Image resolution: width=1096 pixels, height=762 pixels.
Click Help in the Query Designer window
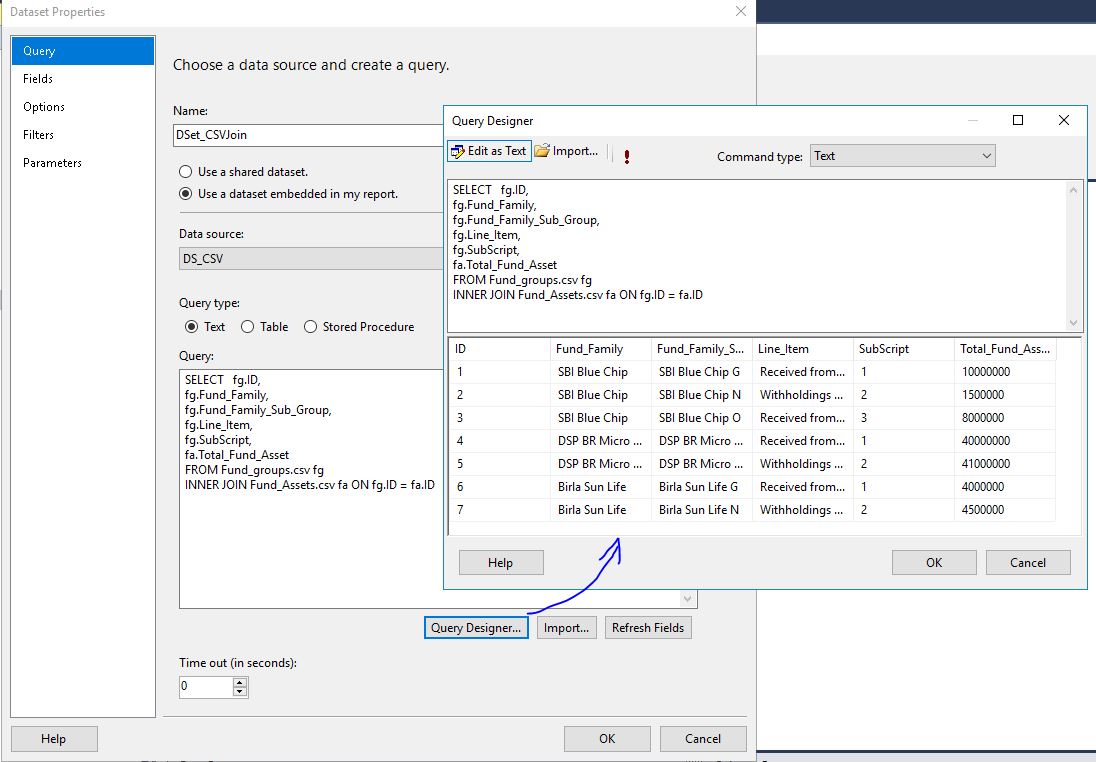pyautogui.click(x=500, y=562)
